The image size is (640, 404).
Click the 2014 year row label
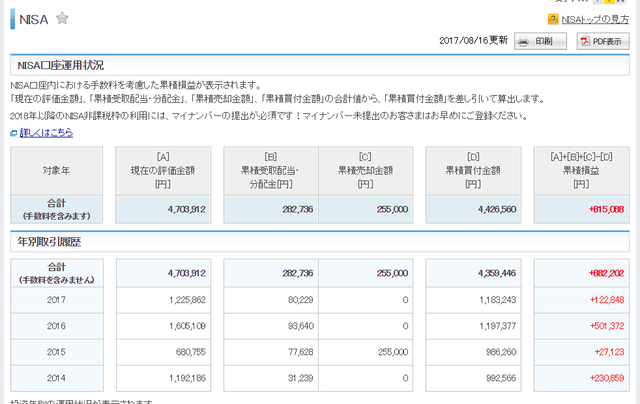[56, 378]
